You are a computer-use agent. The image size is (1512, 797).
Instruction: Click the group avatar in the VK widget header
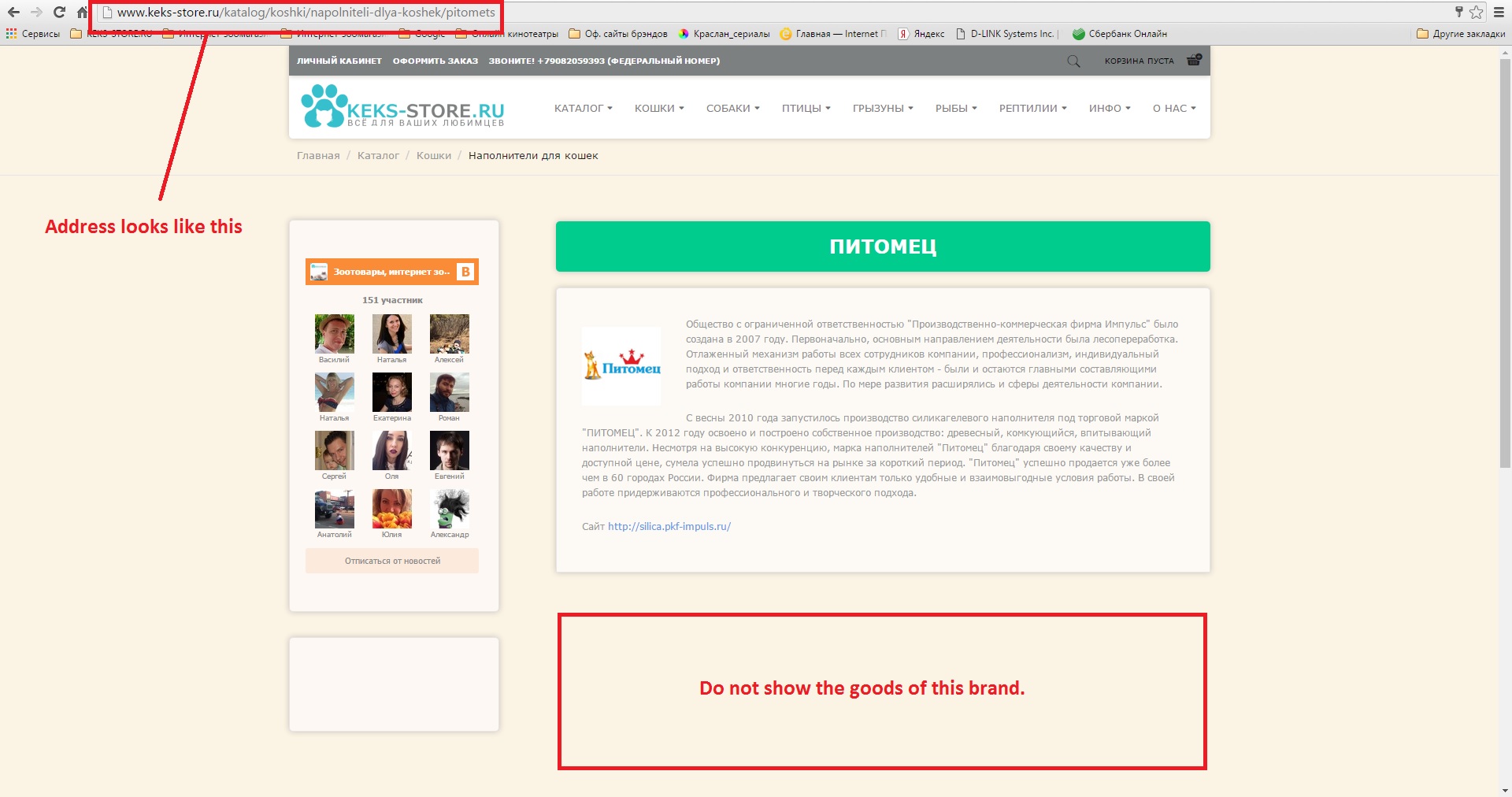tap(319, 272)
